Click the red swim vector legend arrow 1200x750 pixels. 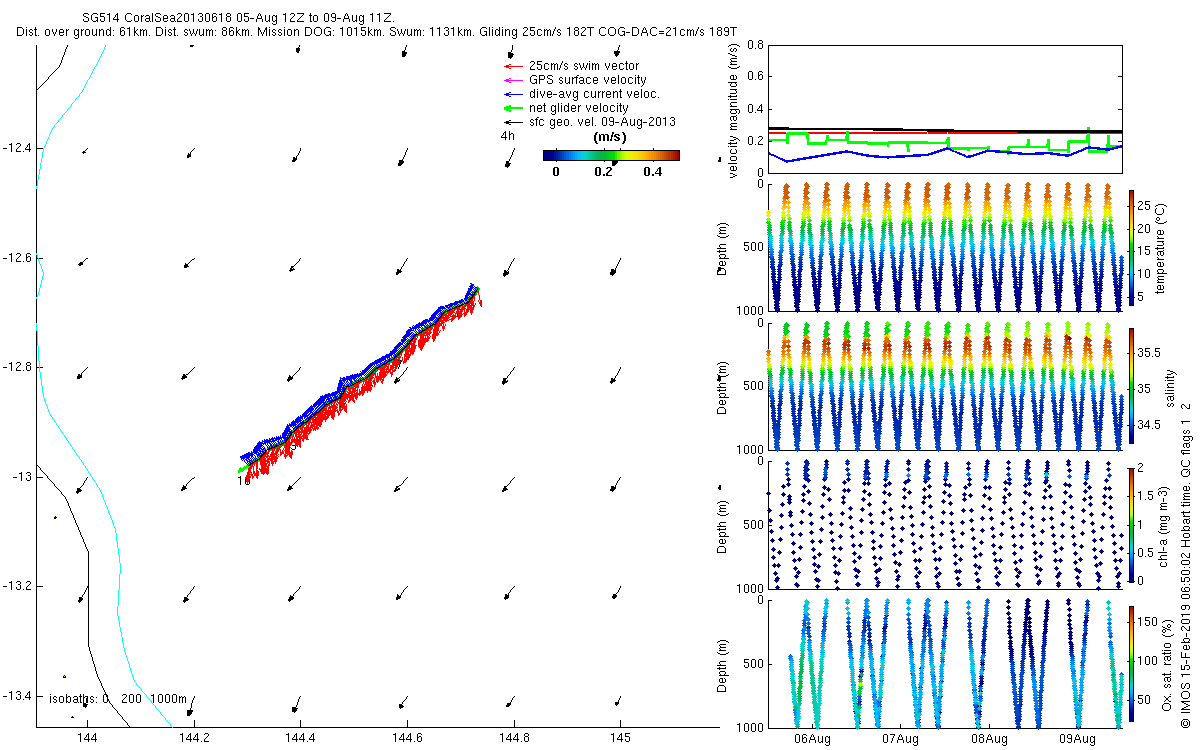pos(511,66)
